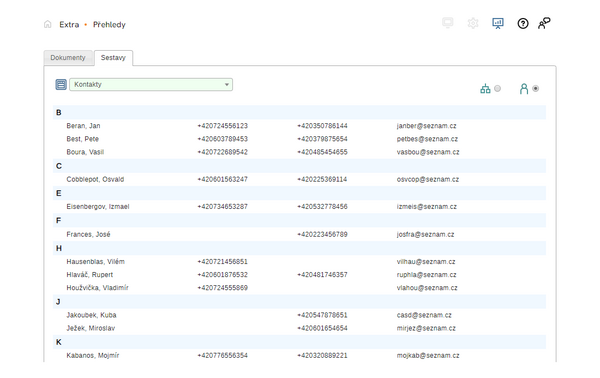
Task: Click the organization hierarchy icon
Action: tap(485, 88)
